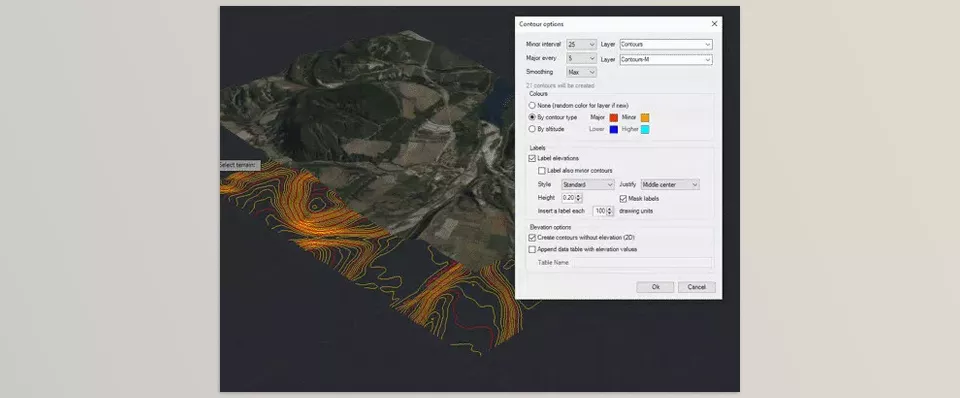Open the Justify dropdown set to Middle center
The height and width of the screenshot is (398, 960).
pyautogui.click(x=670, y=184)
